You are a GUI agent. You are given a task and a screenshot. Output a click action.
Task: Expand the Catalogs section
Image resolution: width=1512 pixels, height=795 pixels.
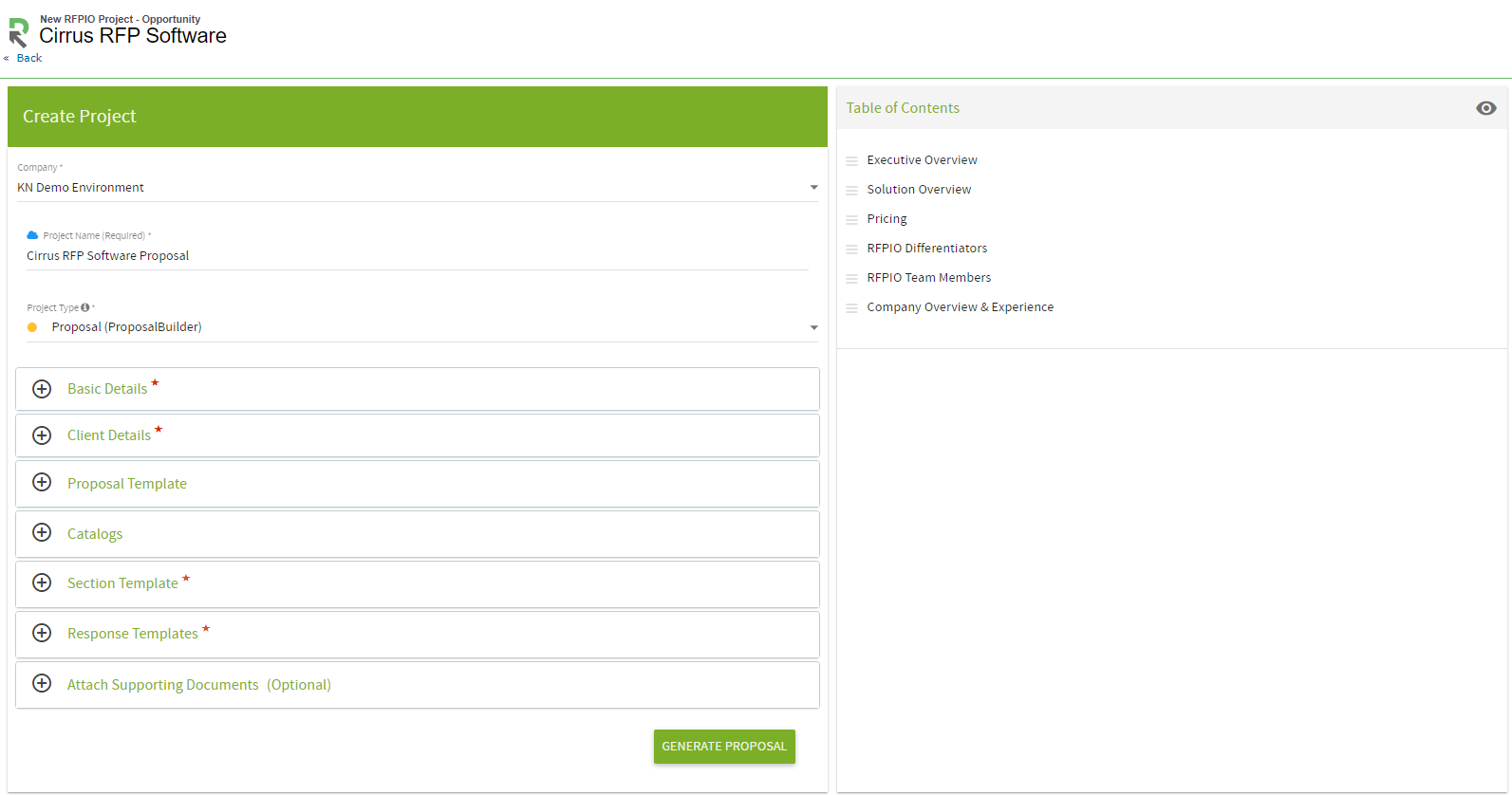point(418,534)
